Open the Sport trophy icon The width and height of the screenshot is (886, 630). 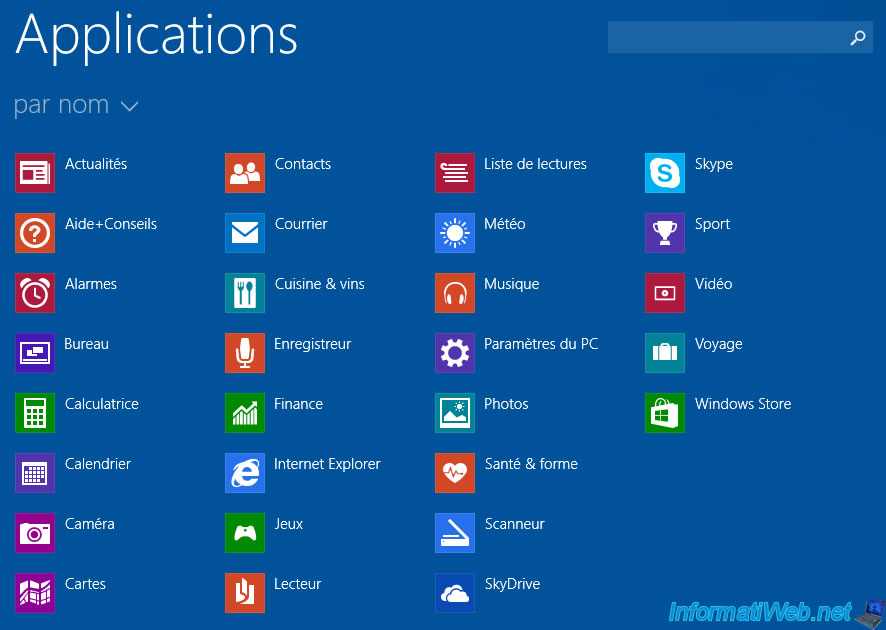pyautogui.click(x=665, y=233)
